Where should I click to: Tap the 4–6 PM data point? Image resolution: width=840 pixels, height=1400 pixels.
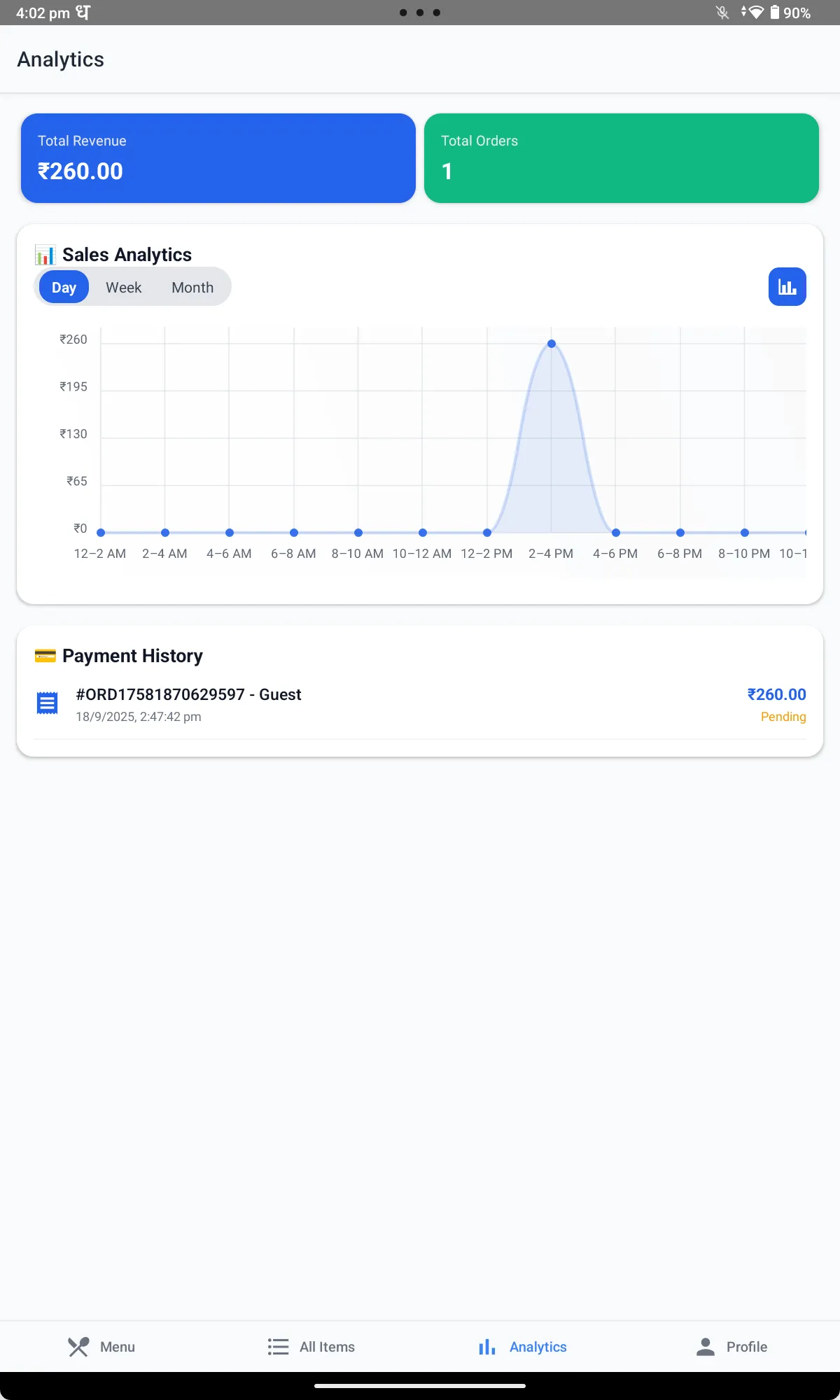tap(616, 533)
